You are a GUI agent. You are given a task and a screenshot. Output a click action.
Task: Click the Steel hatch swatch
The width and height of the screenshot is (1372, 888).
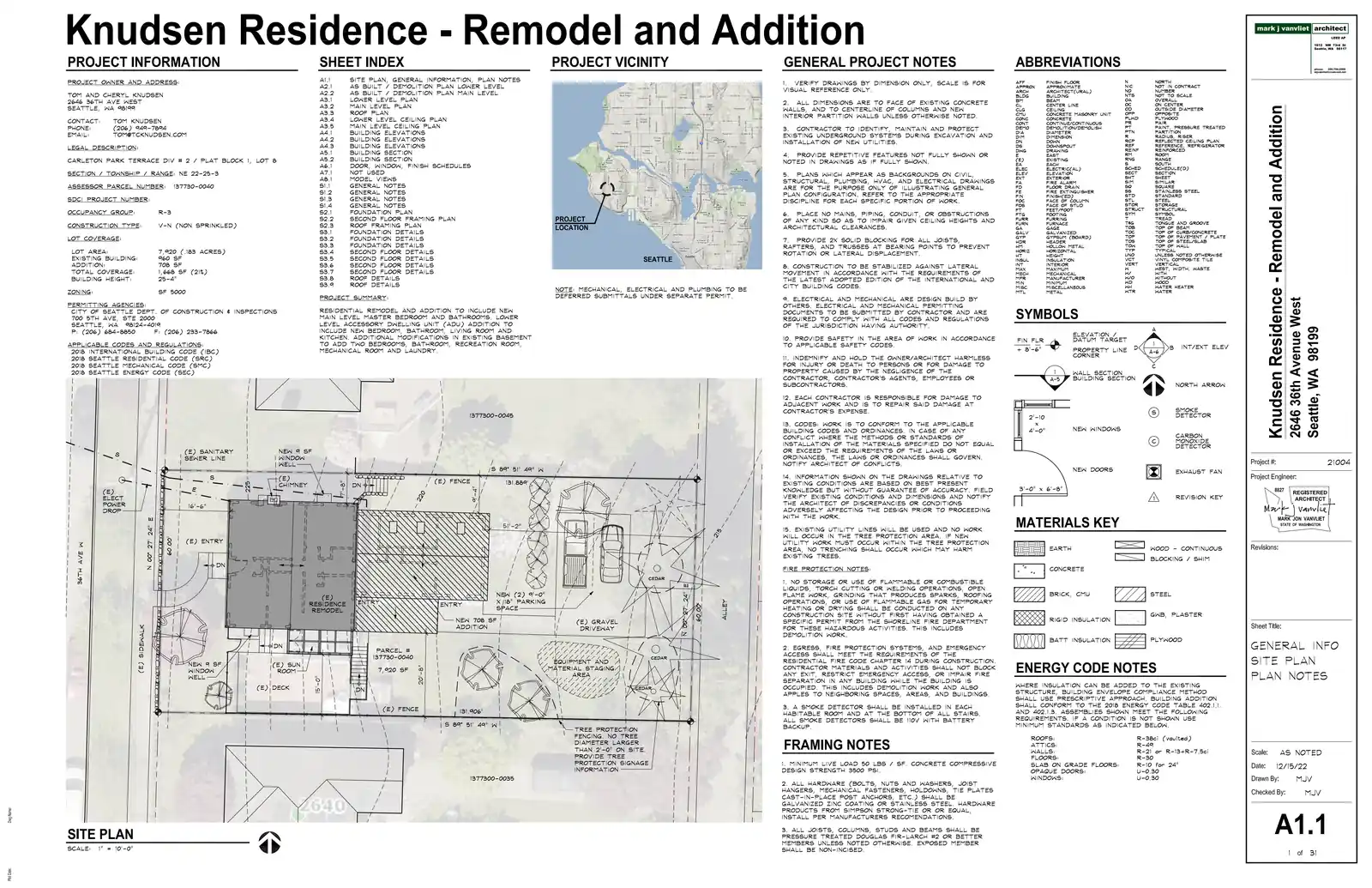pos(1130,595)
